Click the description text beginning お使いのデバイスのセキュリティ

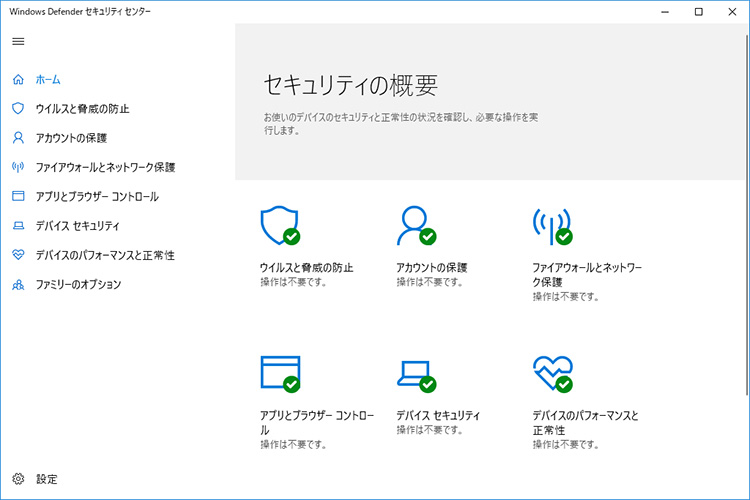[x=401, y=123]
